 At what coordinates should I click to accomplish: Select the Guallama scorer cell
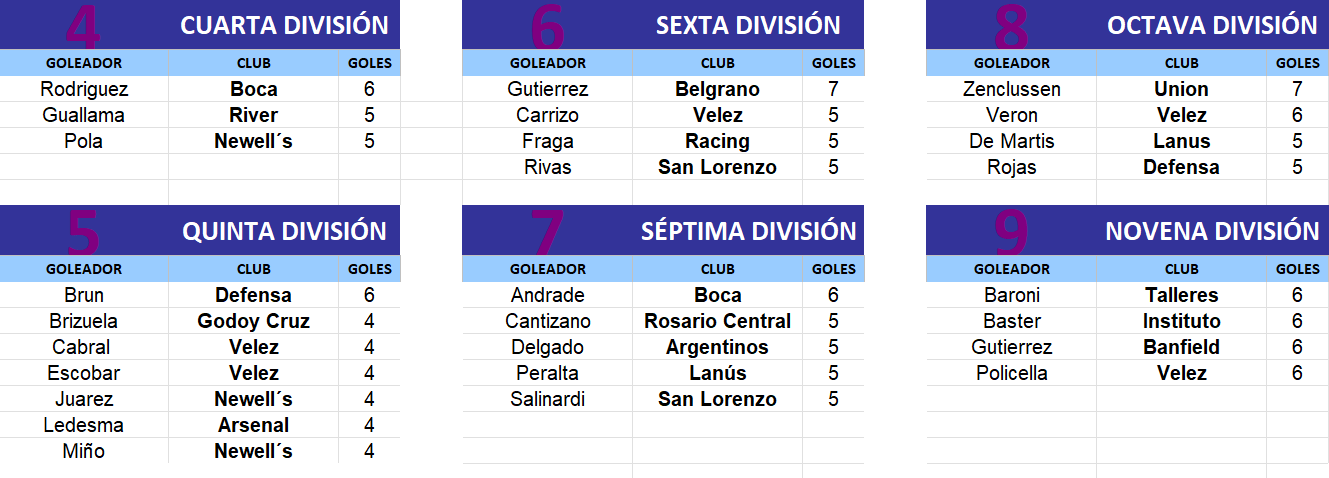click(84, 115)
